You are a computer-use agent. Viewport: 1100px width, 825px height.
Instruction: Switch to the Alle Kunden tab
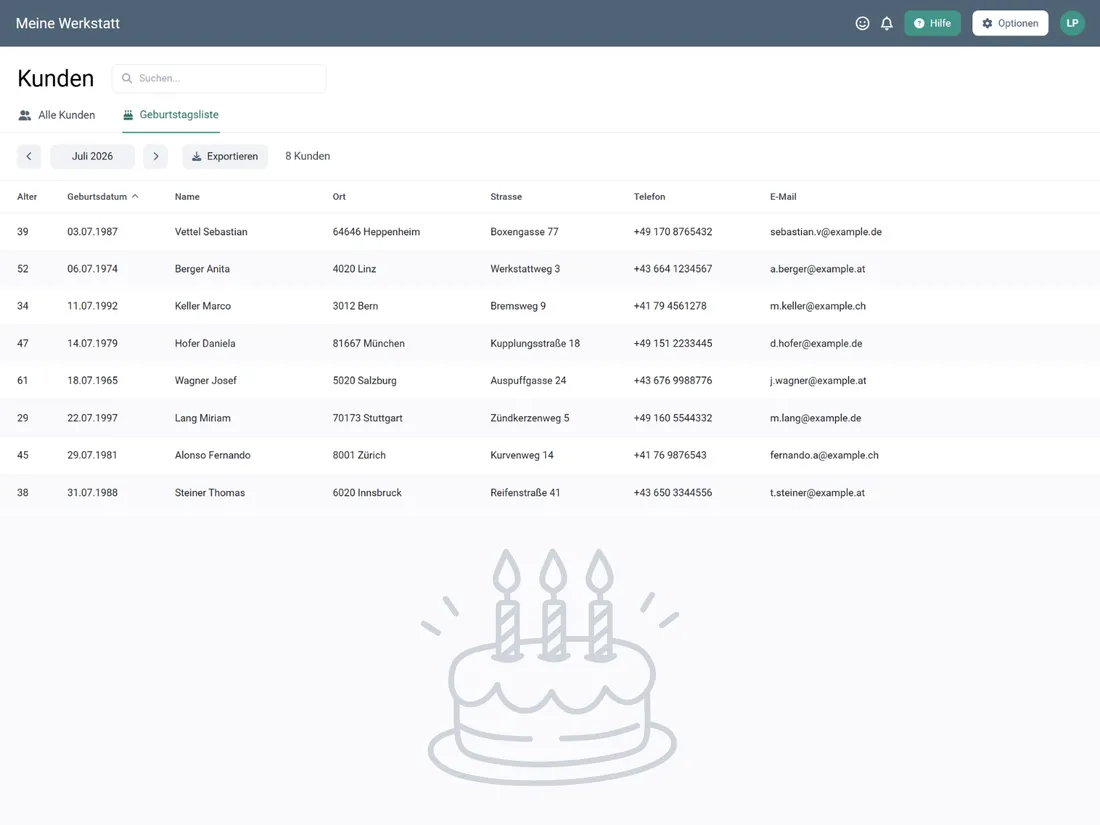click(x=57, y=115)
